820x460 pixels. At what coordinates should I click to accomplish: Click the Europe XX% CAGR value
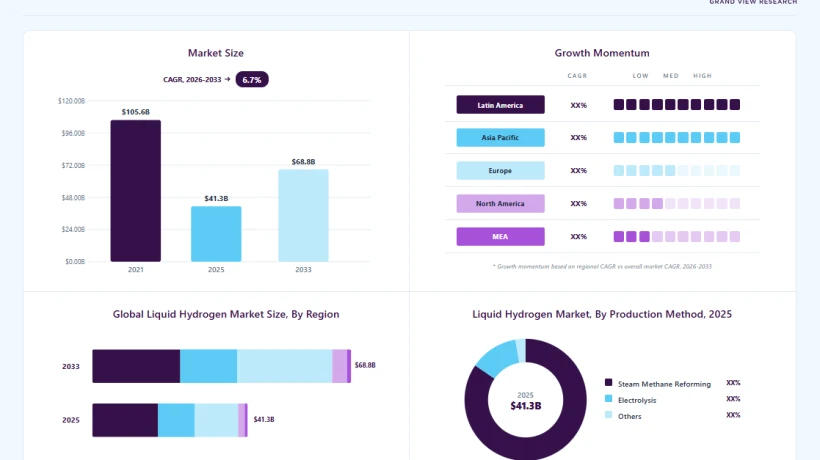point(578,170)
